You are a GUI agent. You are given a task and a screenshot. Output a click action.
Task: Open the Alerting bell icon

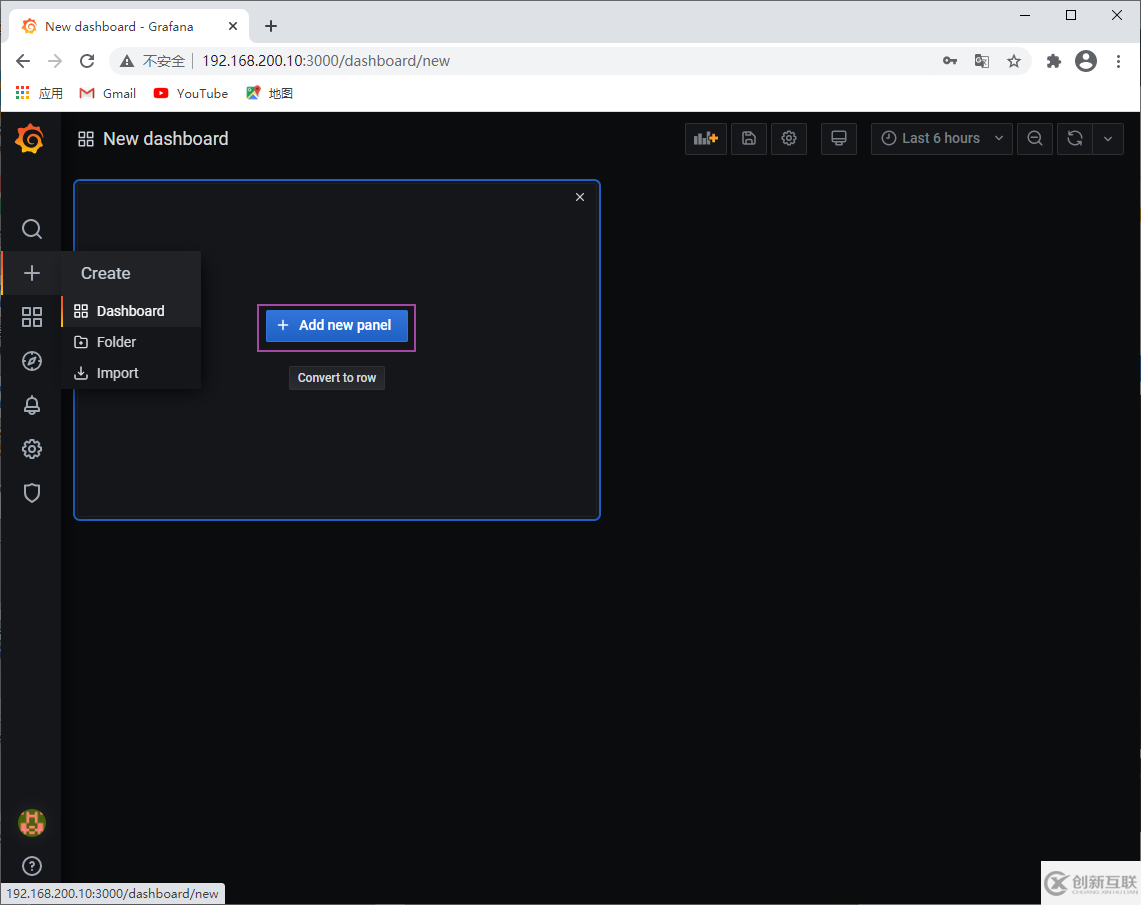[31, 405]
